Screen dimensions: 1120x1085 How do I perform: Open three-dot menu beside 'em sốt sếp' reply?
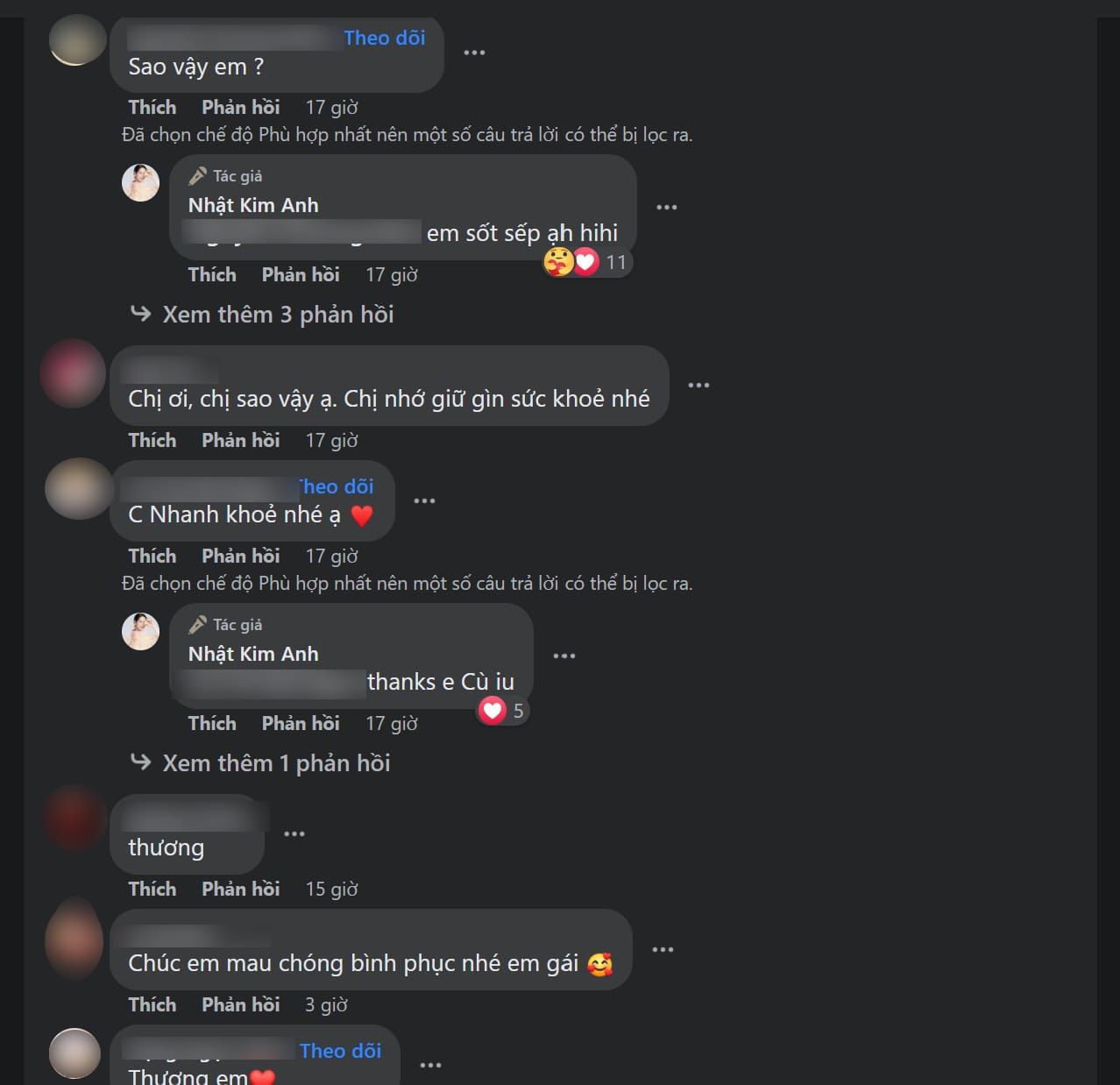(667, 208)
